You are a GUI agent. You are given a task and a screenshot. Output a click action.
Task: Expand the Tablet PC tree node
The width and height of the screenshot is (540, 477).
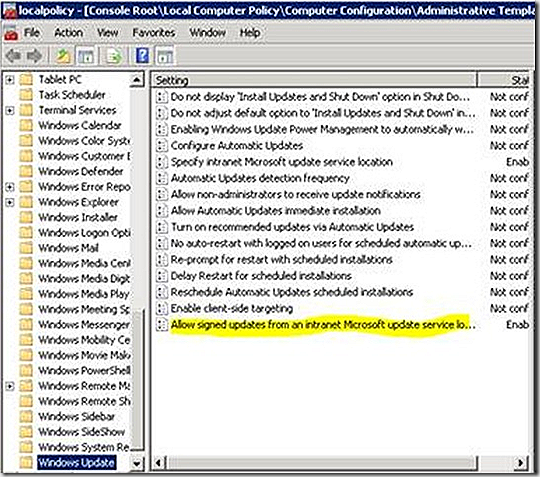click(x=10, y=80)
